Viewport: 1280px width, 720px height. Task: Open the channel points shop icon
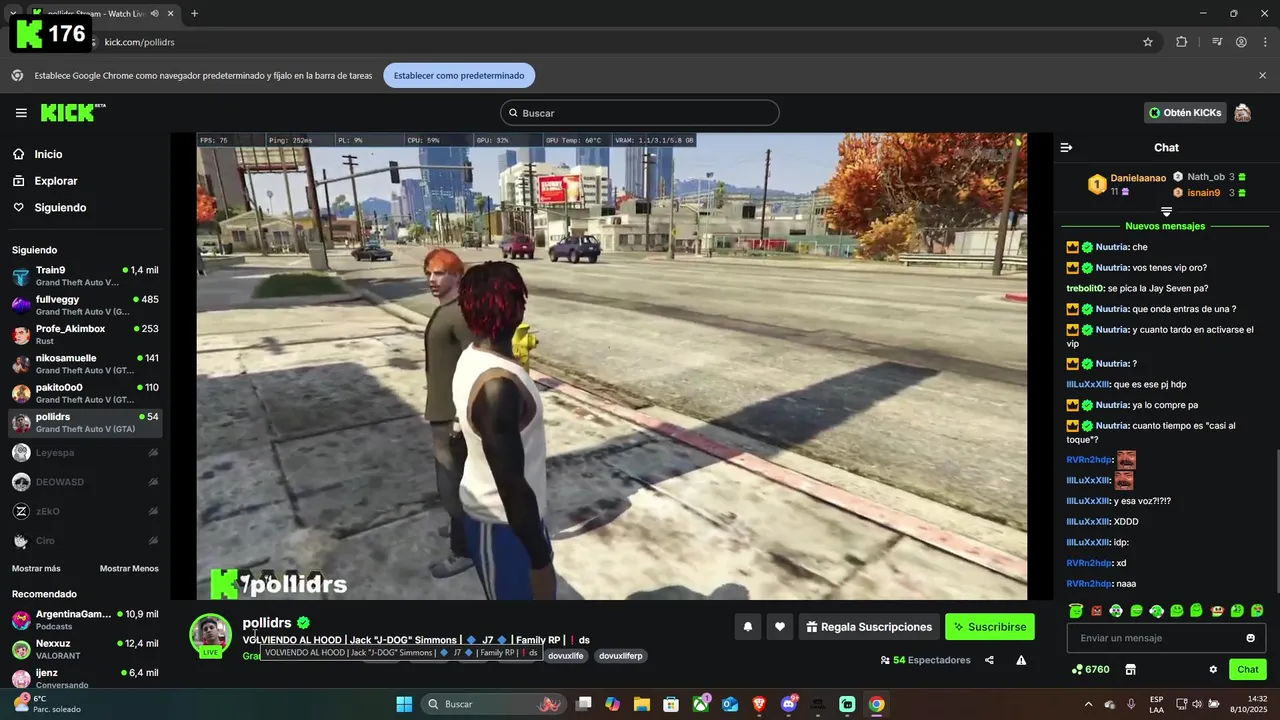point(1131,669)
